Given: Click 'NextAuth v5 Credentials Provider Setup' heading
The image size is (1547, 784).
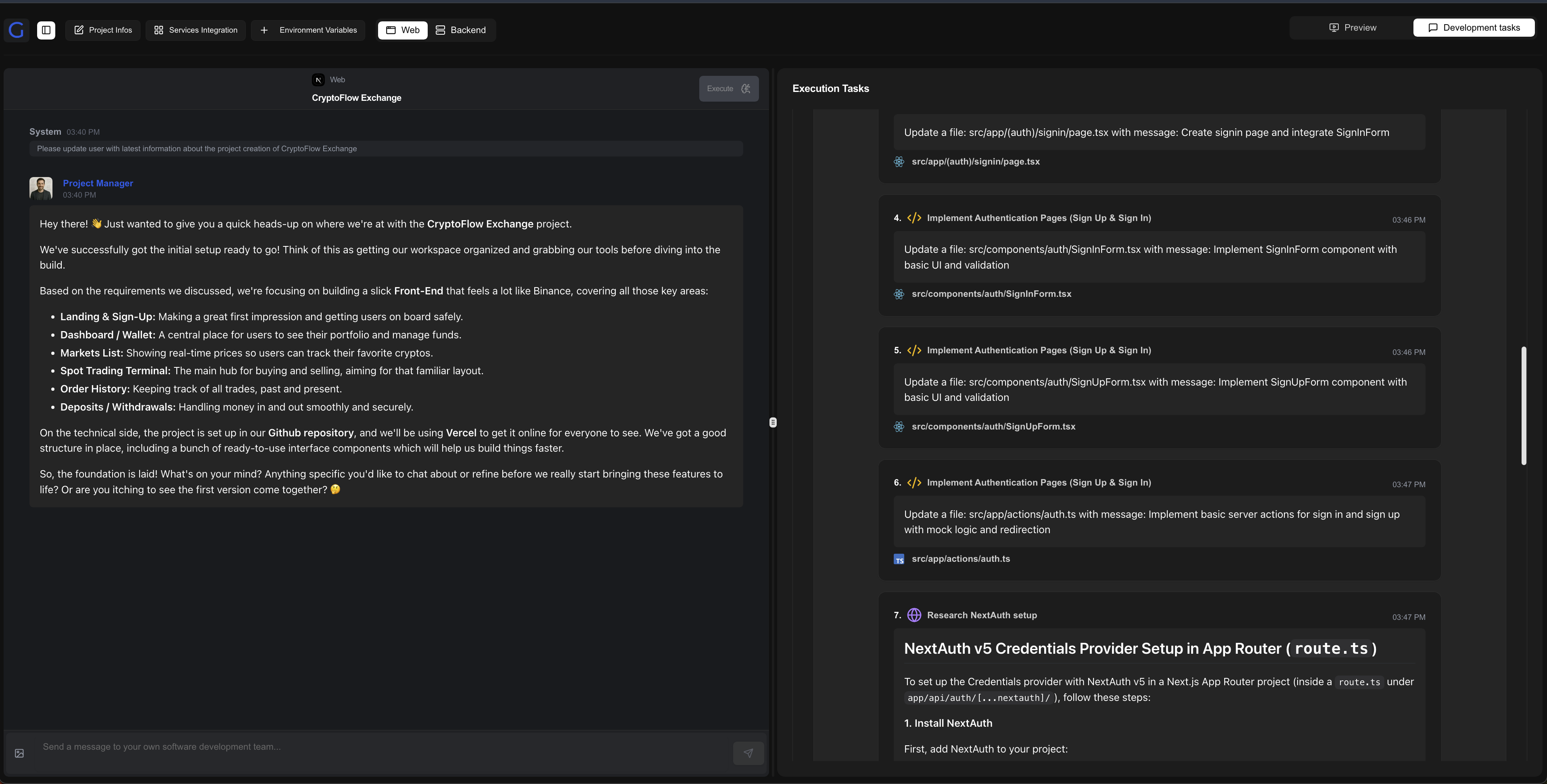Looking at the screenshot, I should (x=1140, y=649).
